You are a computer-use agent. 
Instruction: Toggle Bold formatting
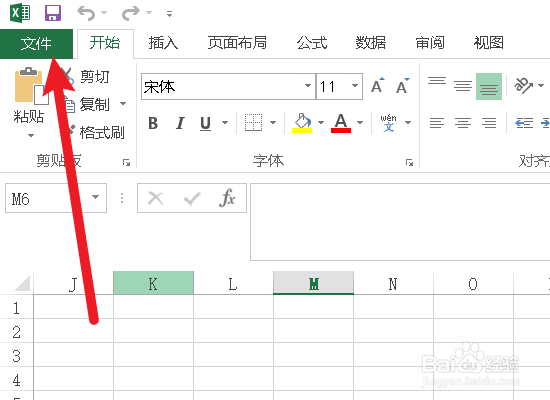[153, 123]
